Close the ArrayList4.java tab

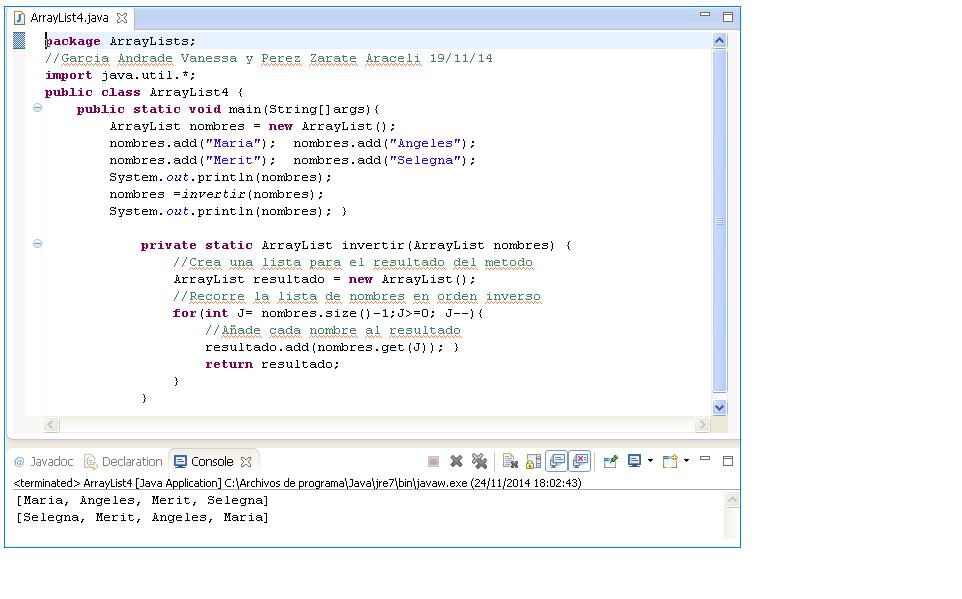(122, 18)
